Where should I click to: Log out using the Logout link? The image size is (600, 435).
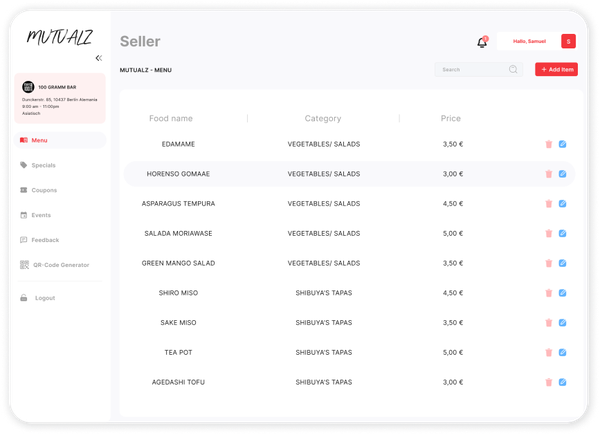(45, 298)
